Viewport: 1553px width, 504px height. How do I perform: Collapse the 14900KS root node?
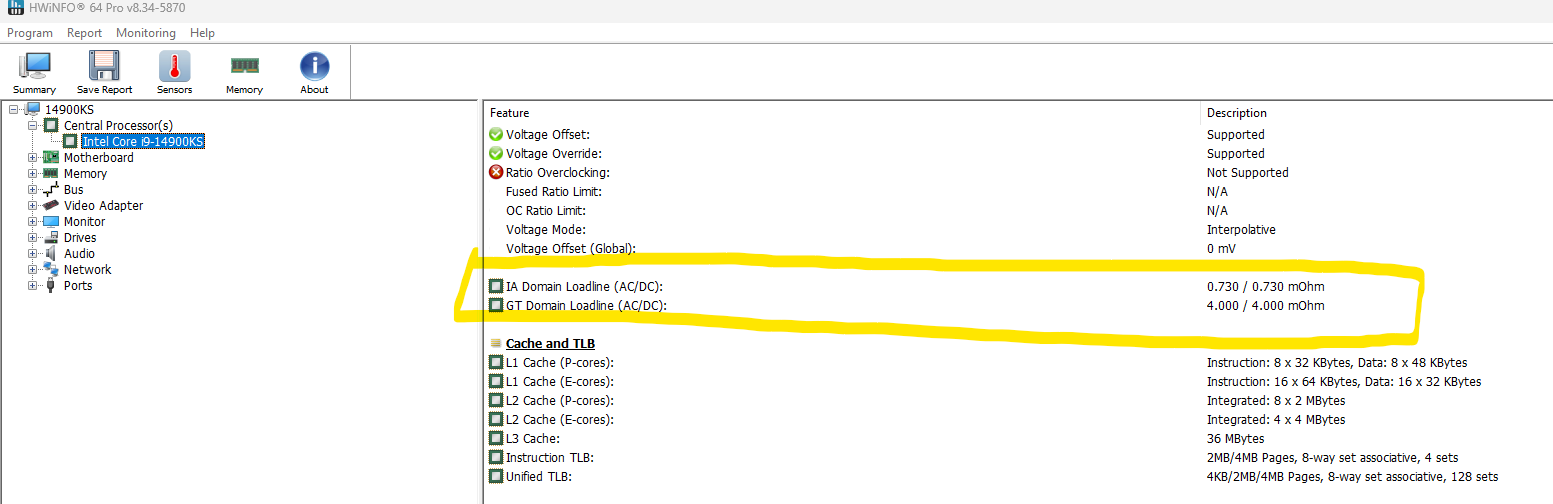(x=13, y=109)
